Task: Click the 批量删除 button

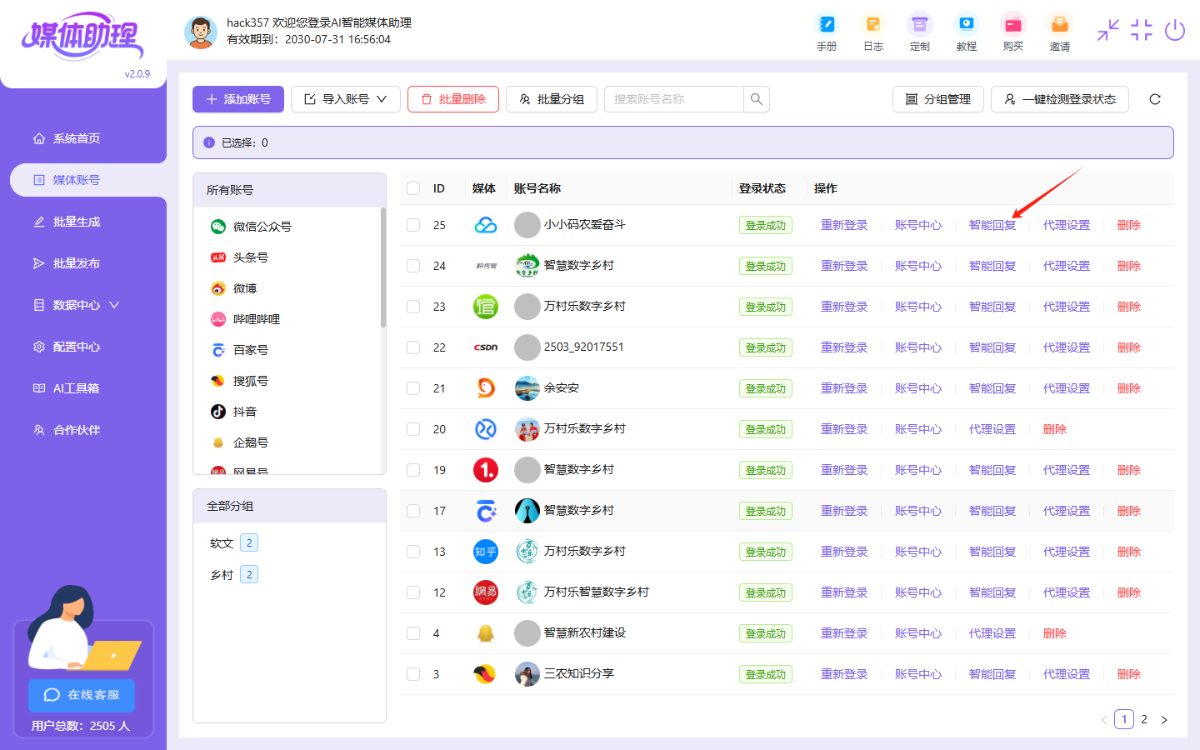Action: 453,99
